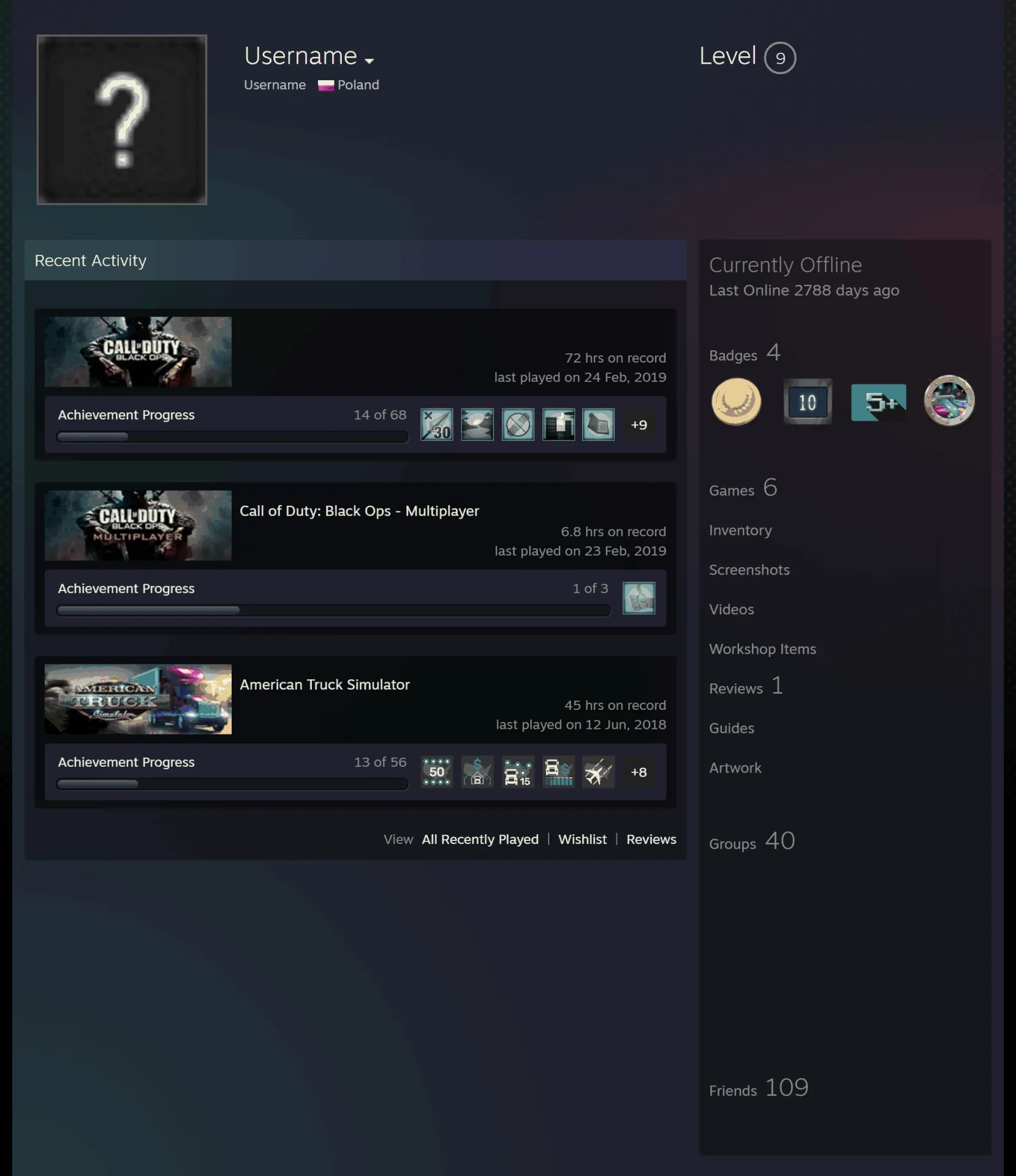
Task: Open the Groups 40 link
Action: 752,842
